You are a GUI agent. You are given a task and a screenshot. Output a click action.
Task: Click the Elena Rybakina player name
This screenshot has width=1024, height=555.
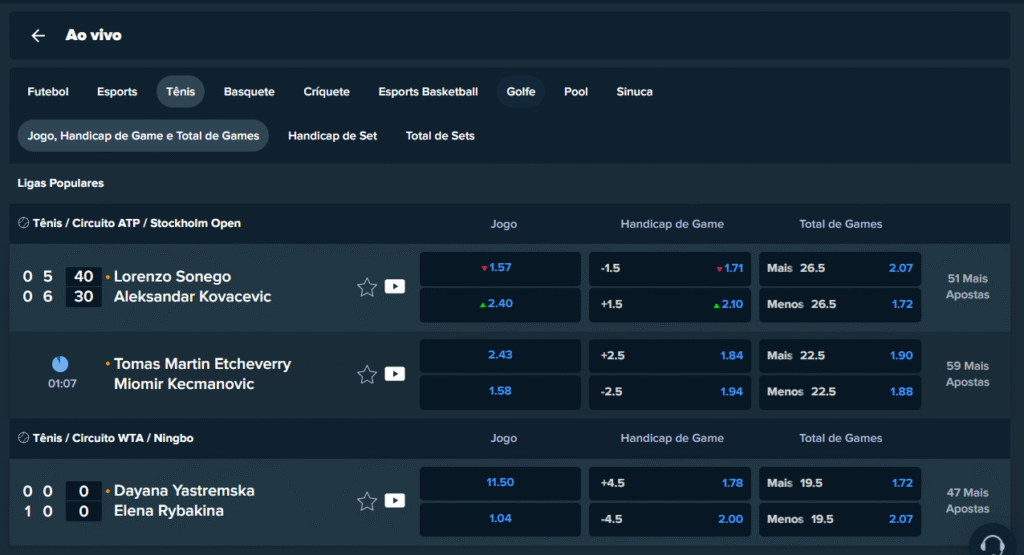coord(168,511)
